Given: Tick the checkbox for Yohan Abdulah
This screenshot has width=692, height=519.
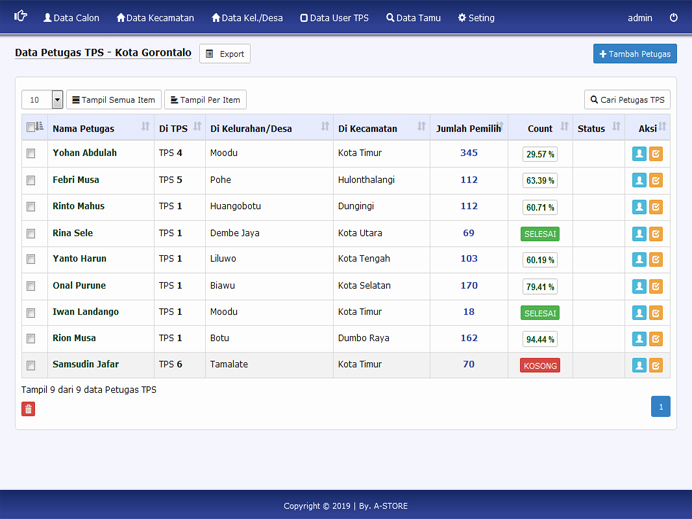Looking at the screenshot, I should [31, 154].
